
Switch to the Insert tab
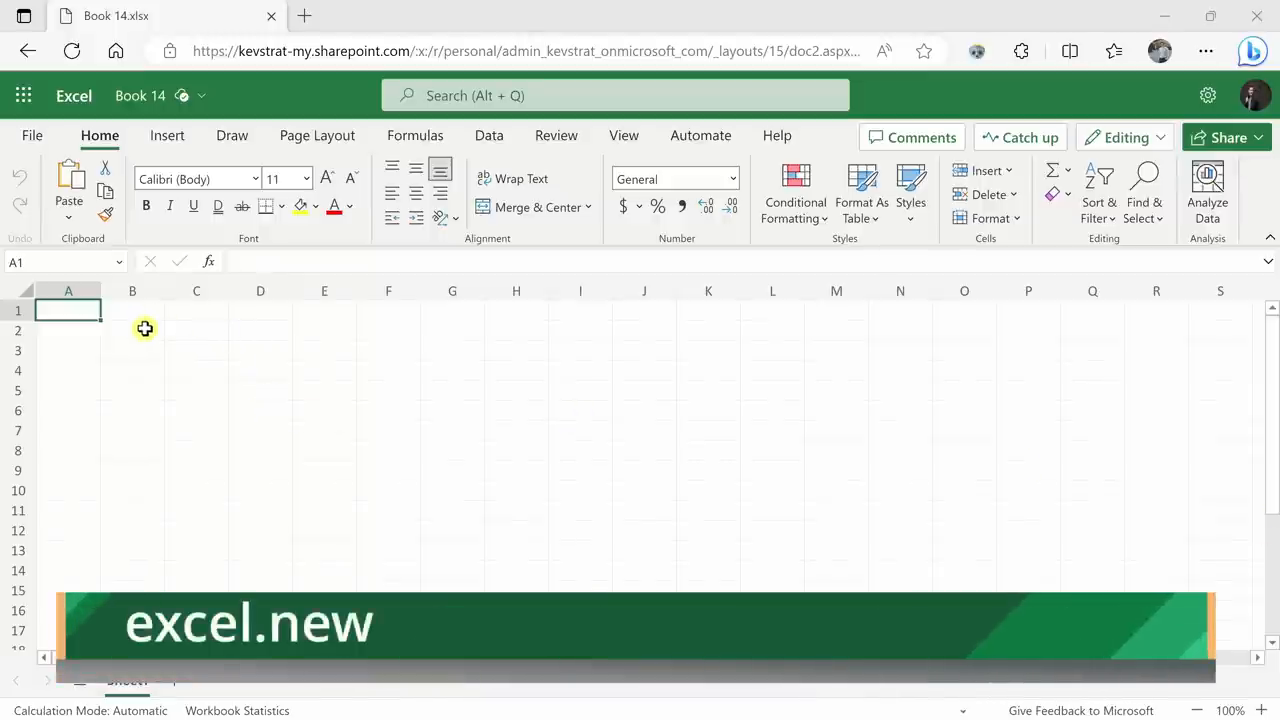click(167, 135)
